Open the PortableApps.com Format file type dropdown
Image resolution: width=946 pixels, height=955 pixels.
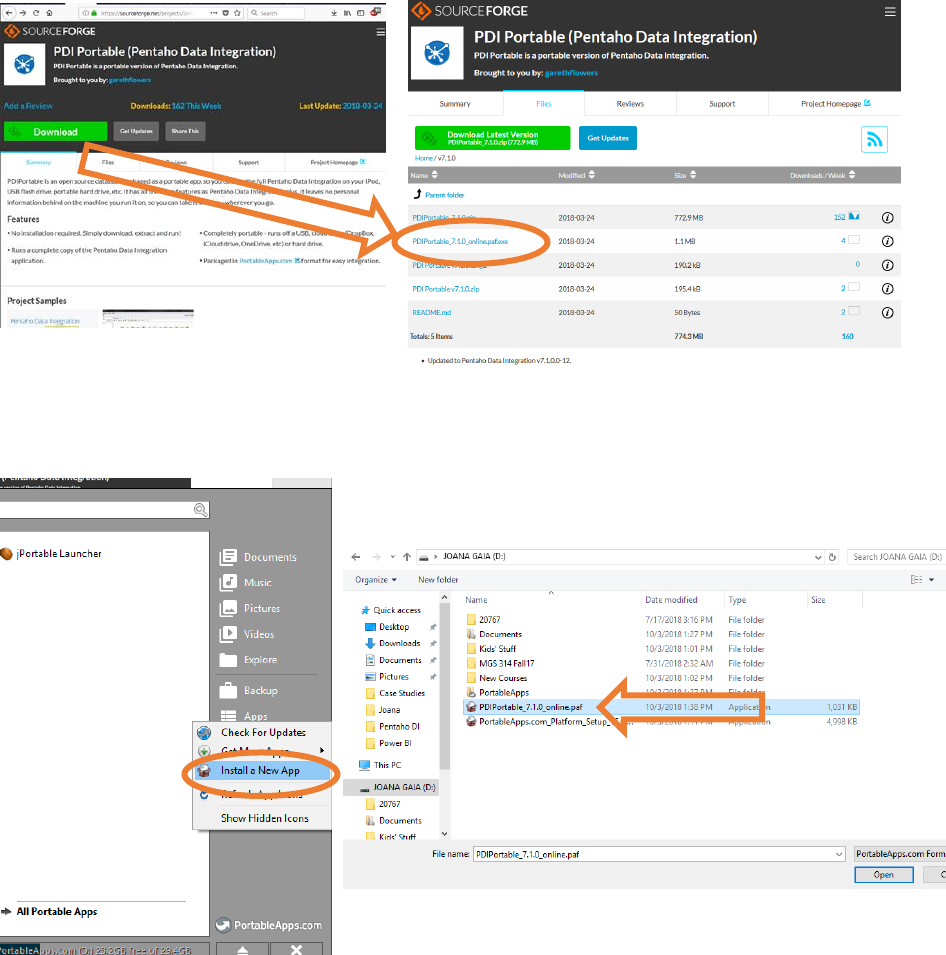(x=900, y=854)
